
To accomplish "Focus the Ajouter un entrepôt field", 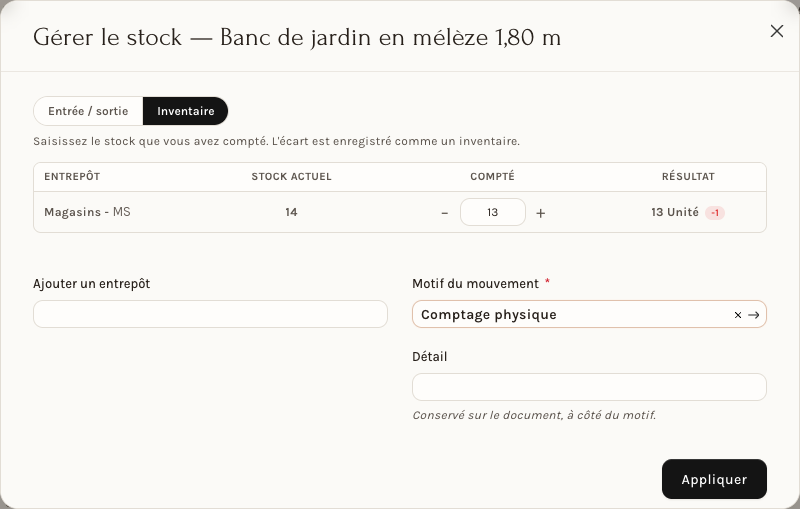I will (x=210, y=314).
